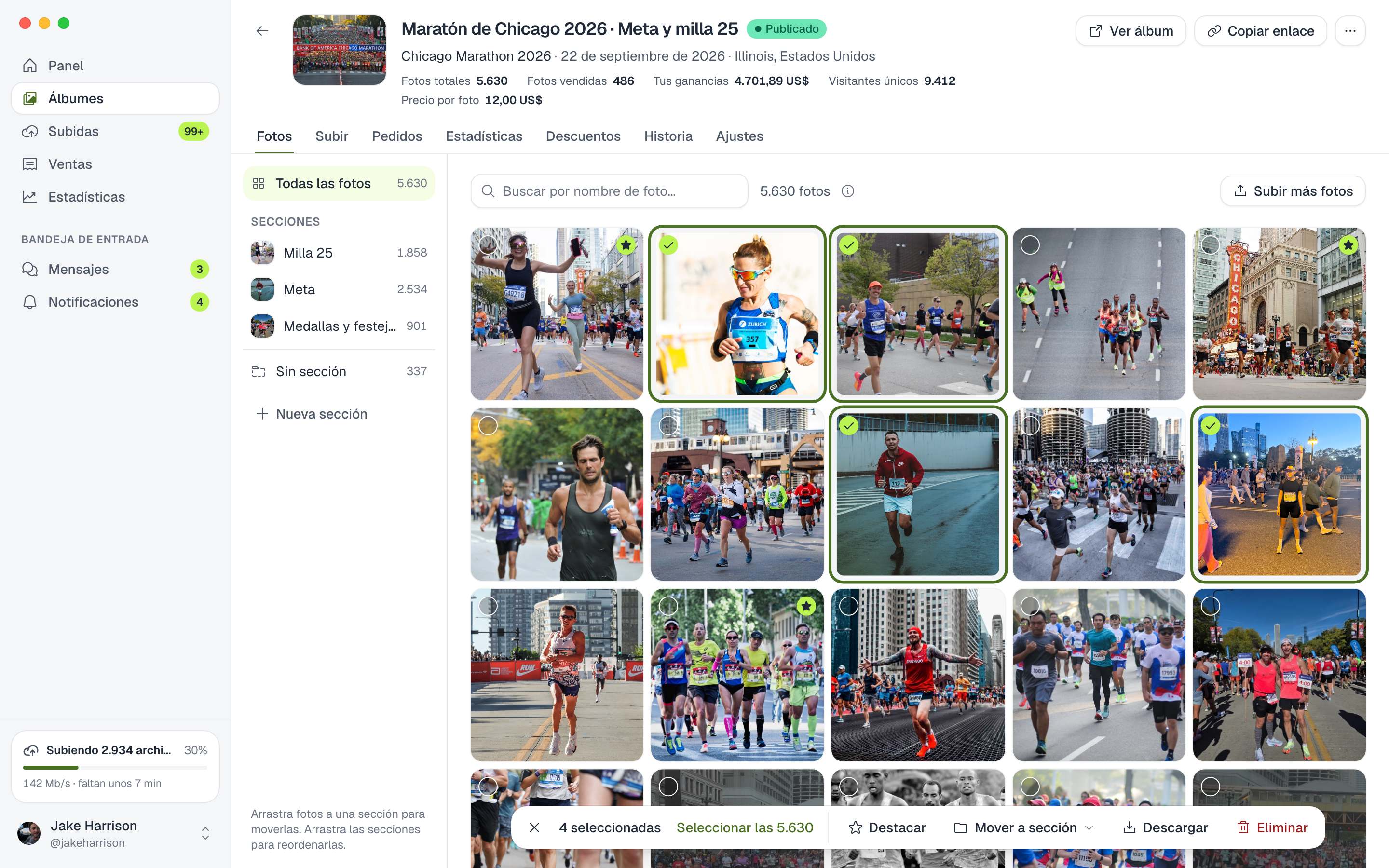The height and width of the screenshot is (868, 1389).
Task: Go back using the left arrow icon
Action: click(262, 31)
